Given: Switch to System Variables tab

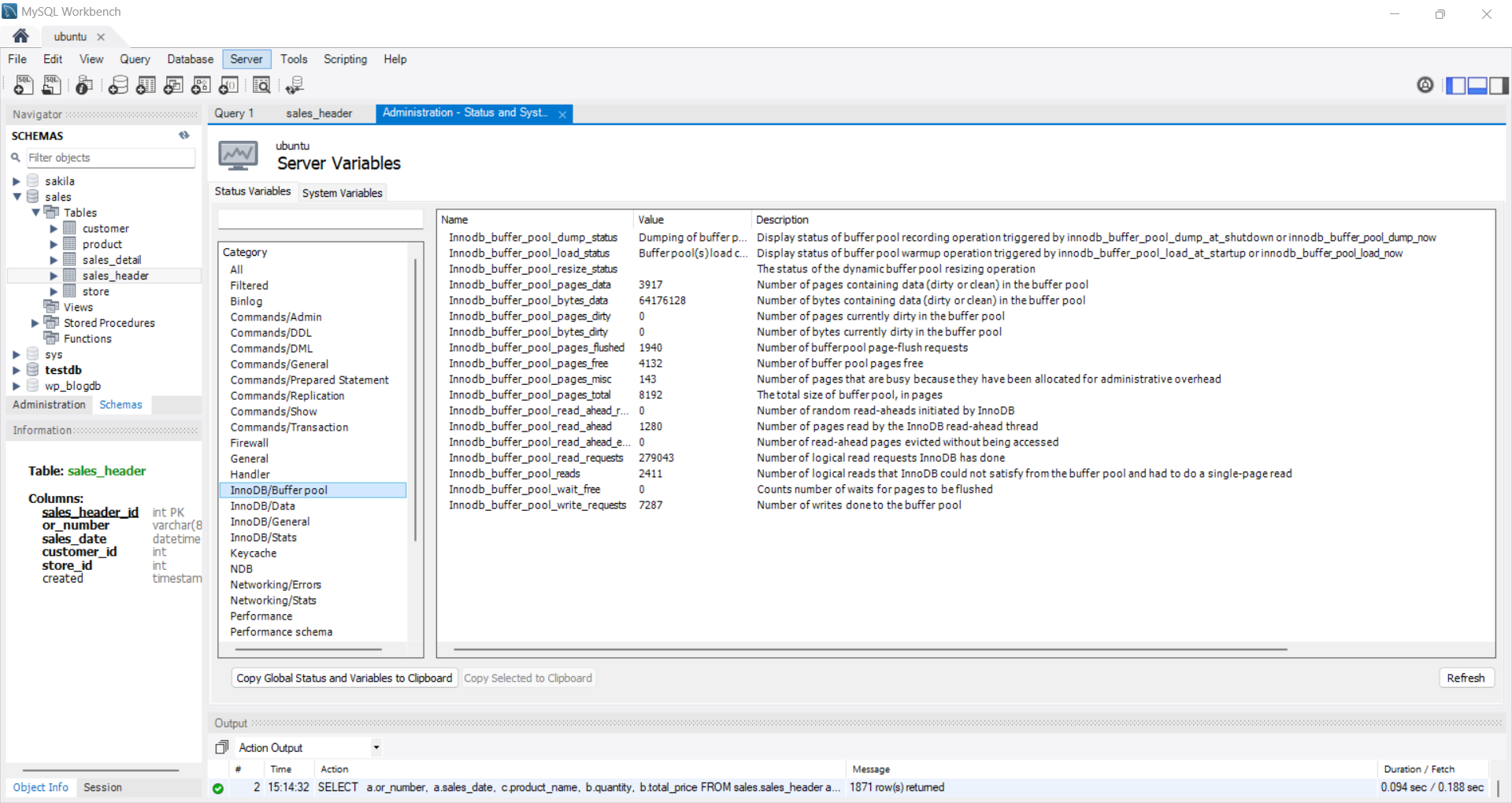Looking at the screenshot, I should point(343,193).
